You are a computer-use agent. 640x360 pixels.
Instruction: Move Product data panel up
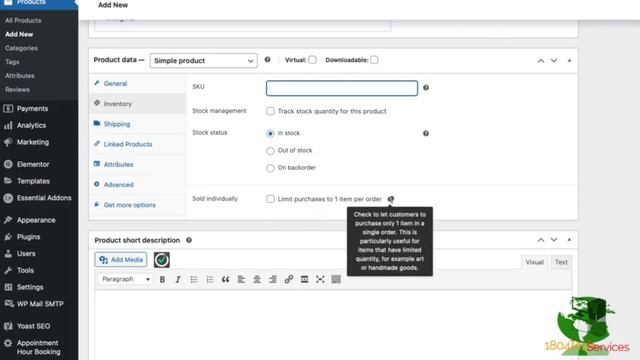tap(541, 60)
